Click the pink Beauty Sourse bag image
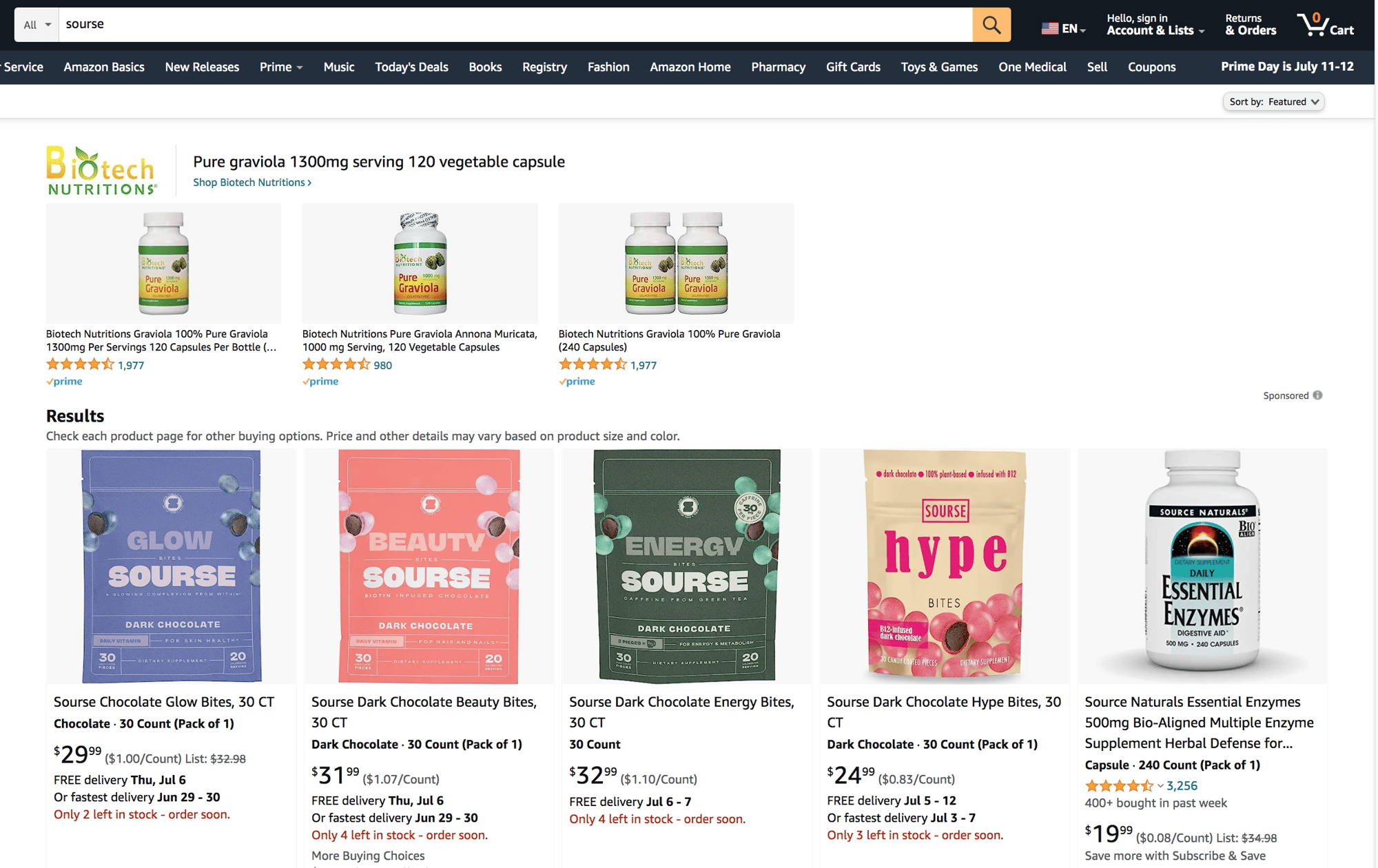1378x868 pixels. (x=429, y=566)
